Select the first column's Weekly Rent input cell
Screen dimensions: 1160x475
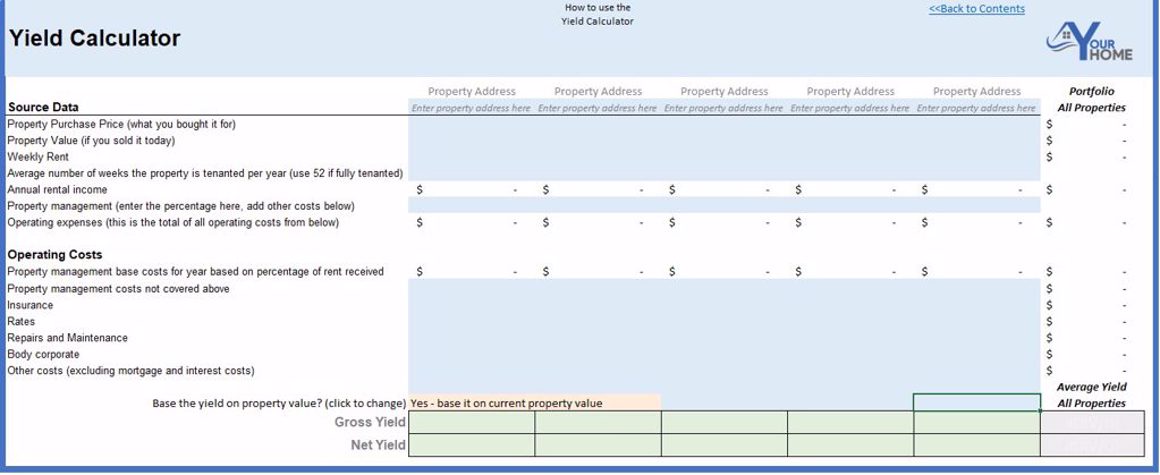pyautogui.click(x=471, y=157)
